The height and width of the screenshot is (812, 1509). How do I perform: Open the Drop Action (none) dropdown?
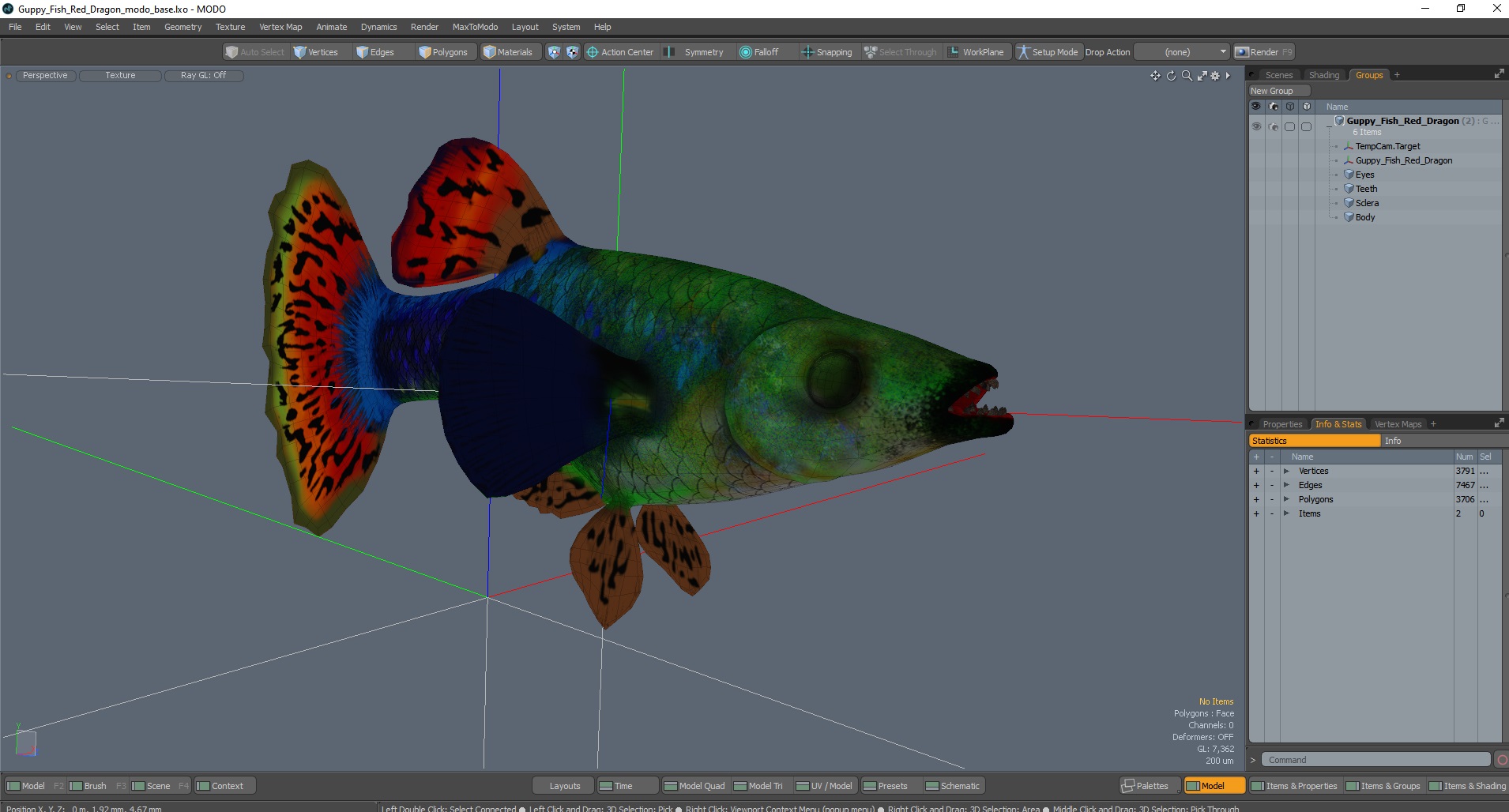pos(1182,52)
